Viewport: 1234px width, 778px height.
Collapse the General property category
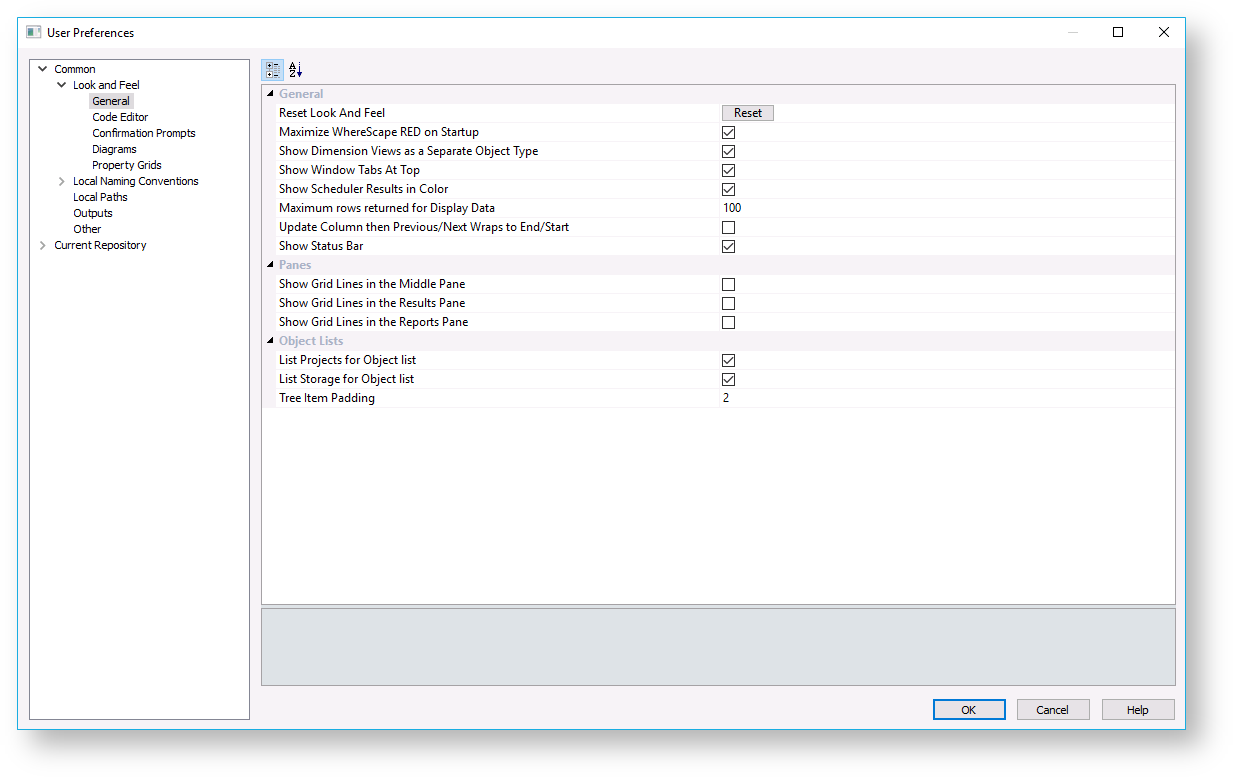point(270,94)
